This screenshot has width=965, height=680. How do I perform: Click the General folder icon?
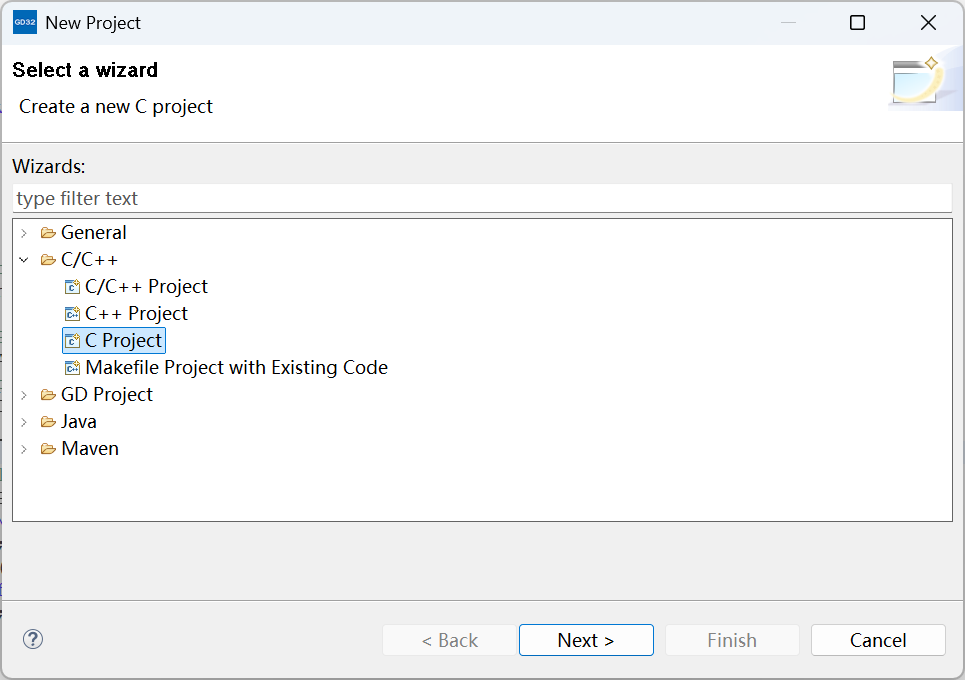[x=48, y=233]
